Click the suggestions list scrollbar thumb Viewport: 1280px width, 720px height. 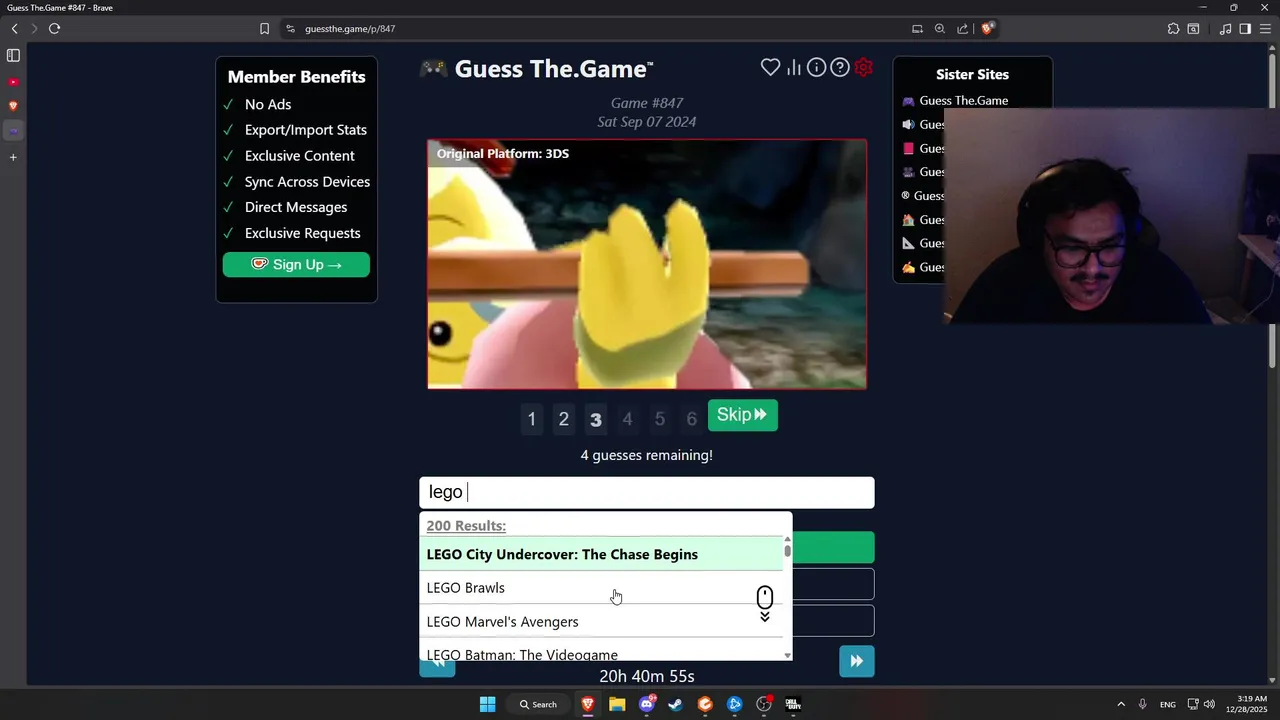tap(788, 550)
